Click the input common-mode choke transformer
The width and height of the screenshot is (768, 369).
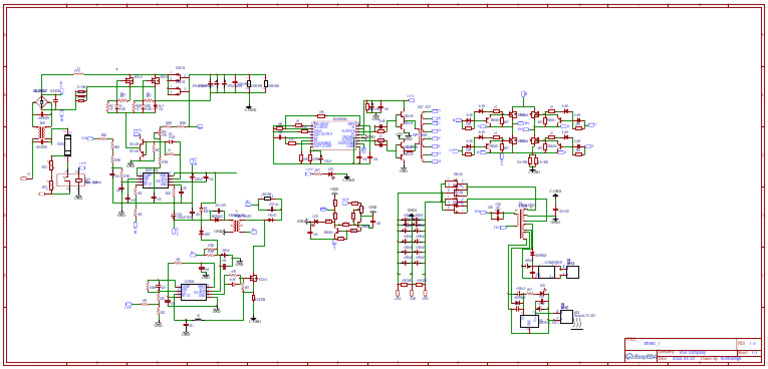click(42, 132)
